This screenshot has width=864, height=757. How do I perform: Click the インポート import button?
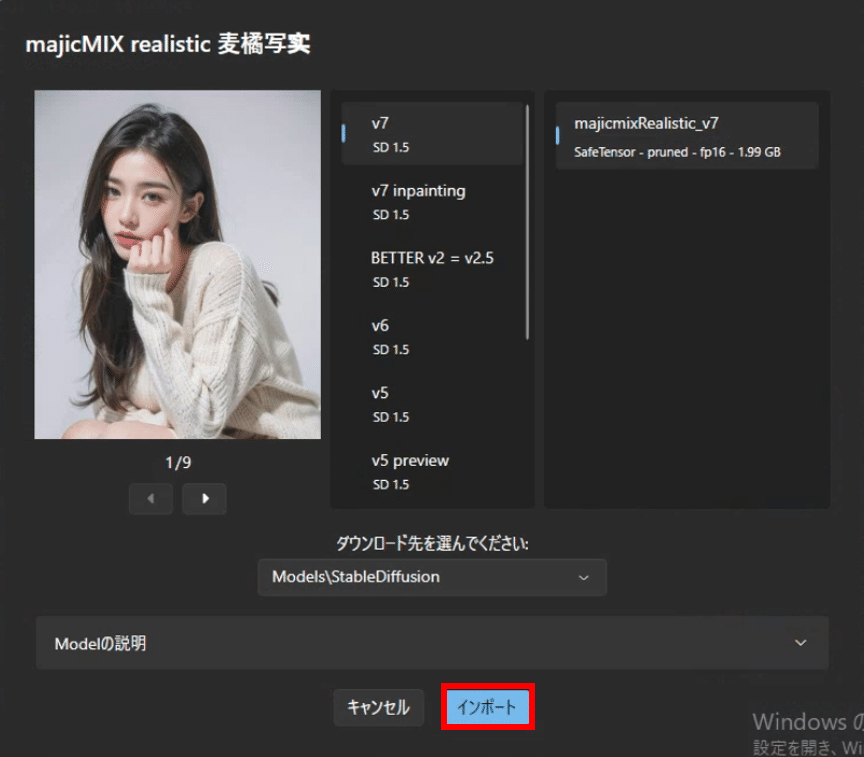click(487, 707)
